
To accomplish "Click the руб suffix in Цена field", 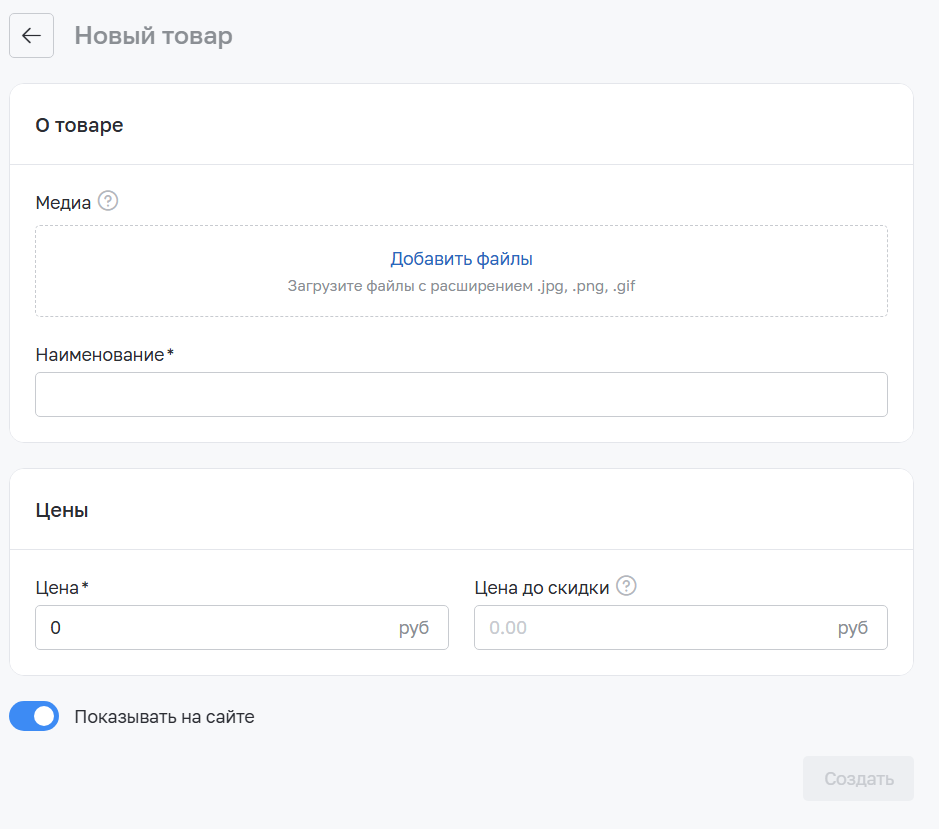I will [414, 628].
